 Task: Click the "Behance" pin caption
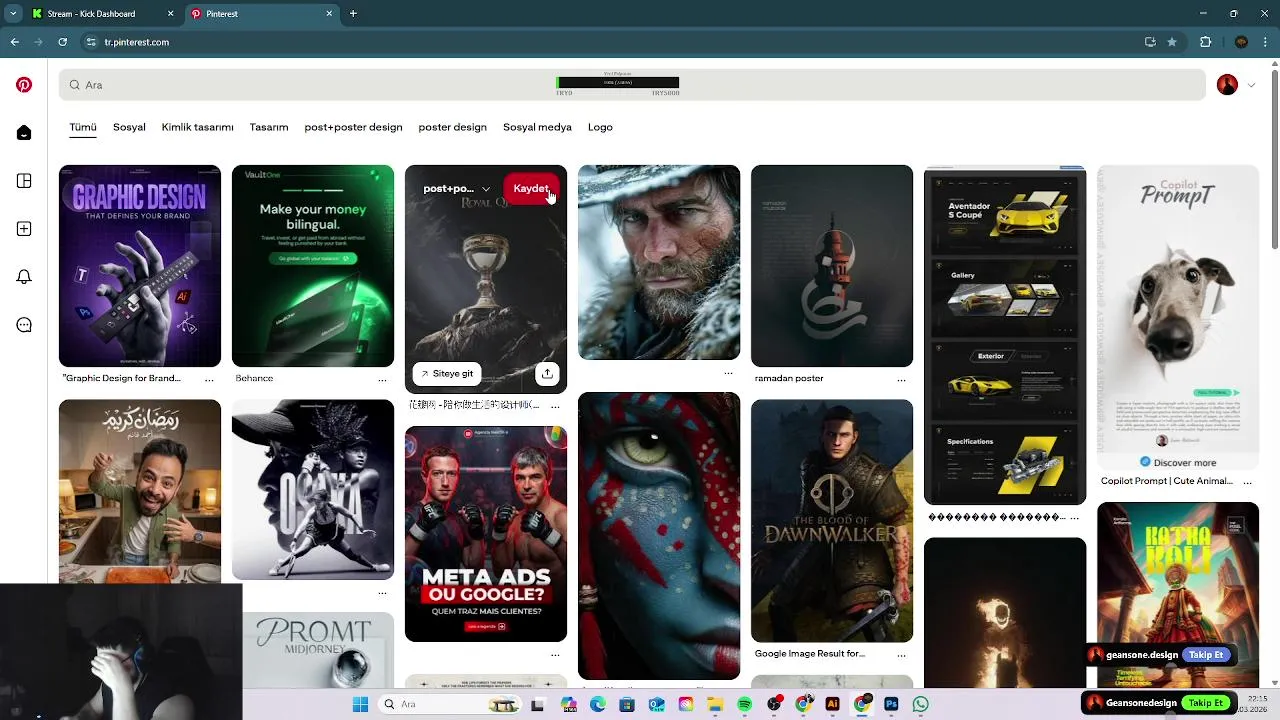coord(254,378)
